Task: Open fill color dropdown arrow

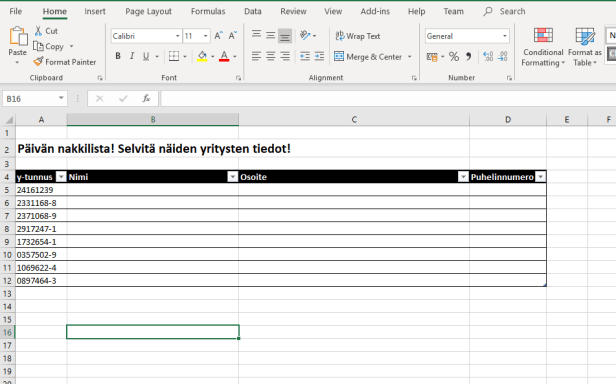Action: point(213,57)
